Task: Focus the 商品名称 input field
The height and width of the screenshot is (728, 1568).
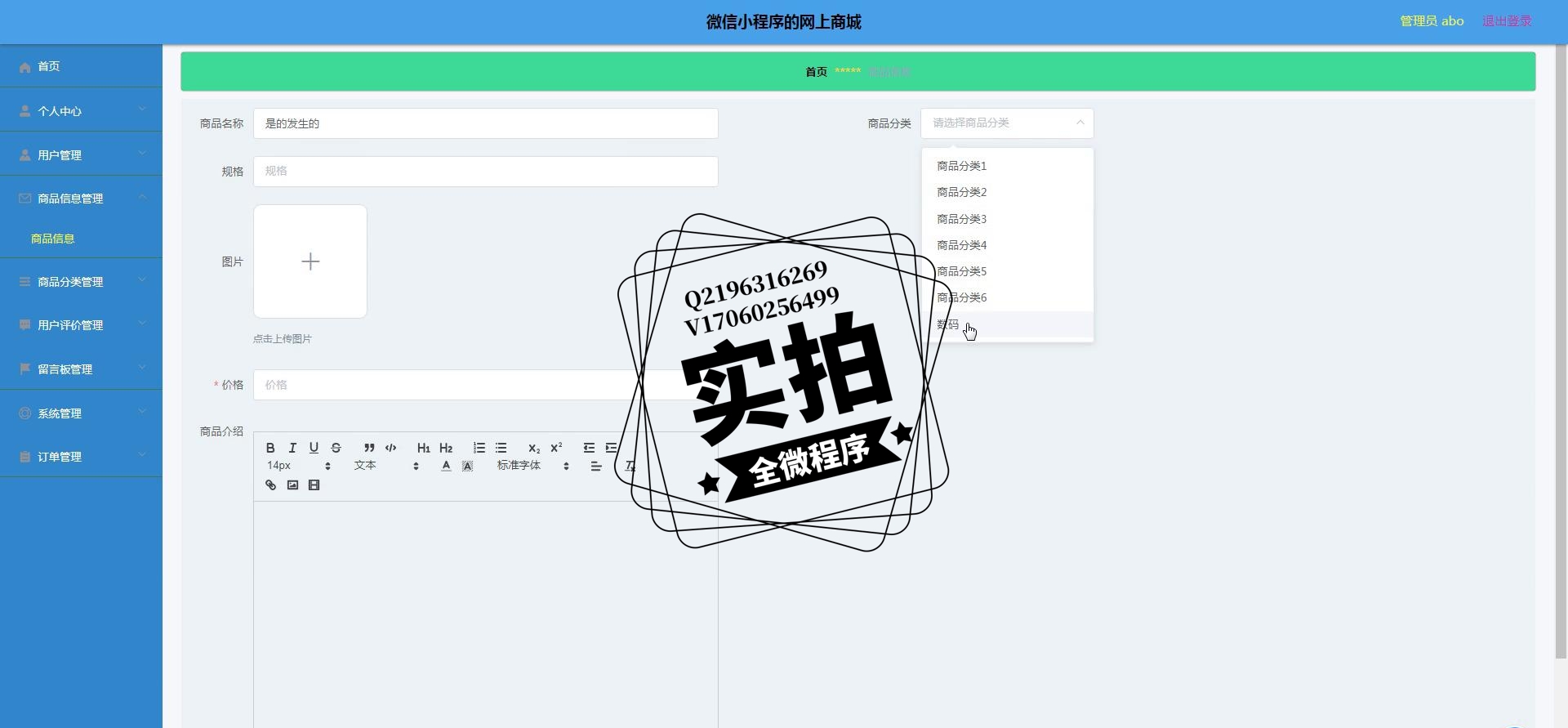Action: (x=486, y=123)
